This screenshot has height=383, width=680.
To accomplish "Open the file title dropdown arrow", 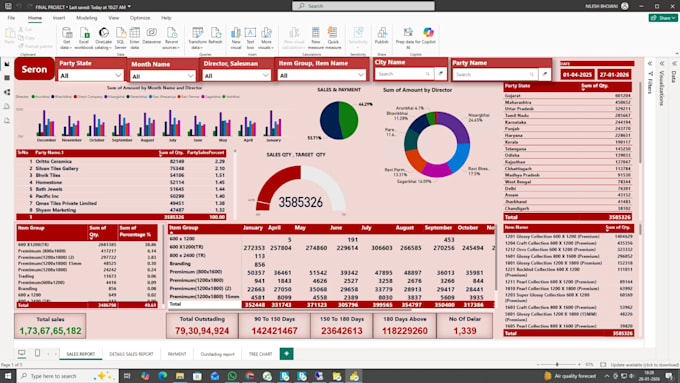I will (129, 7).
